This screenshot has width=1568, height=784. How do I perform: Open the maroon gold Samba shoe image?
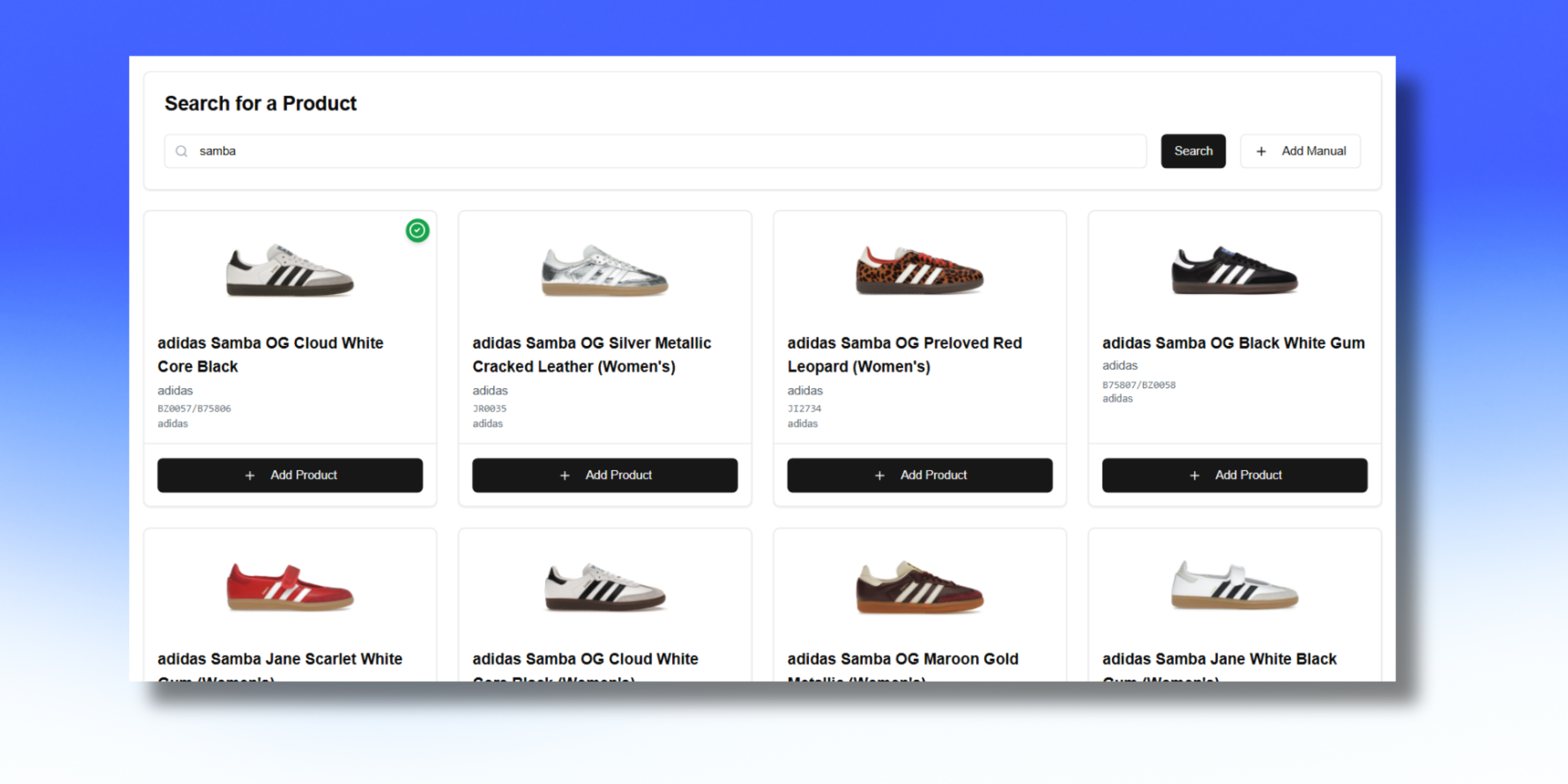[920, 587]
